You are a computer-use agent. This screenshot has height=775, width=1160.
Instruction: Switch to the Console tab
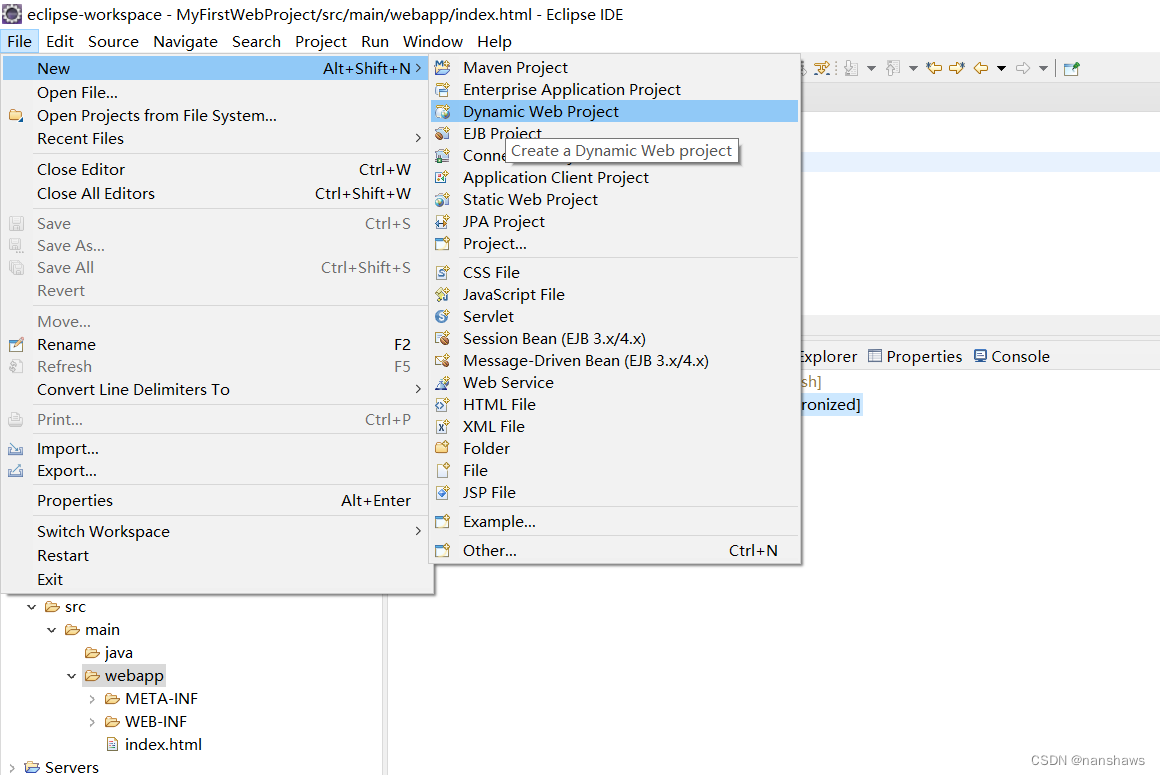(x=1011, y=356)
